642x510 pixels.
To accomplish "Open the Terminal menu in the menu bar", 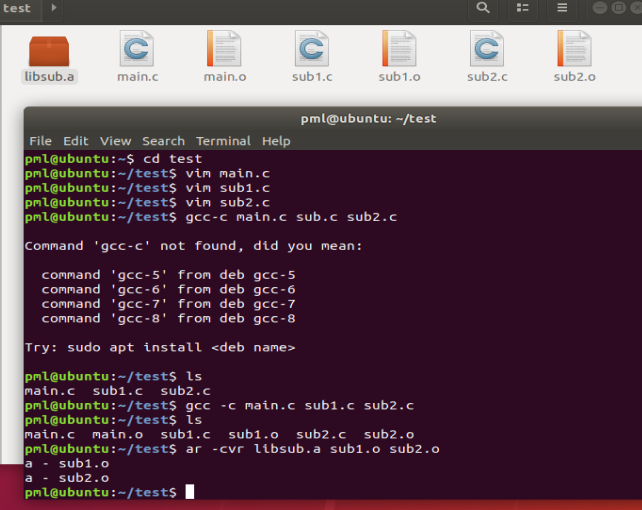I will coord(223,141).
